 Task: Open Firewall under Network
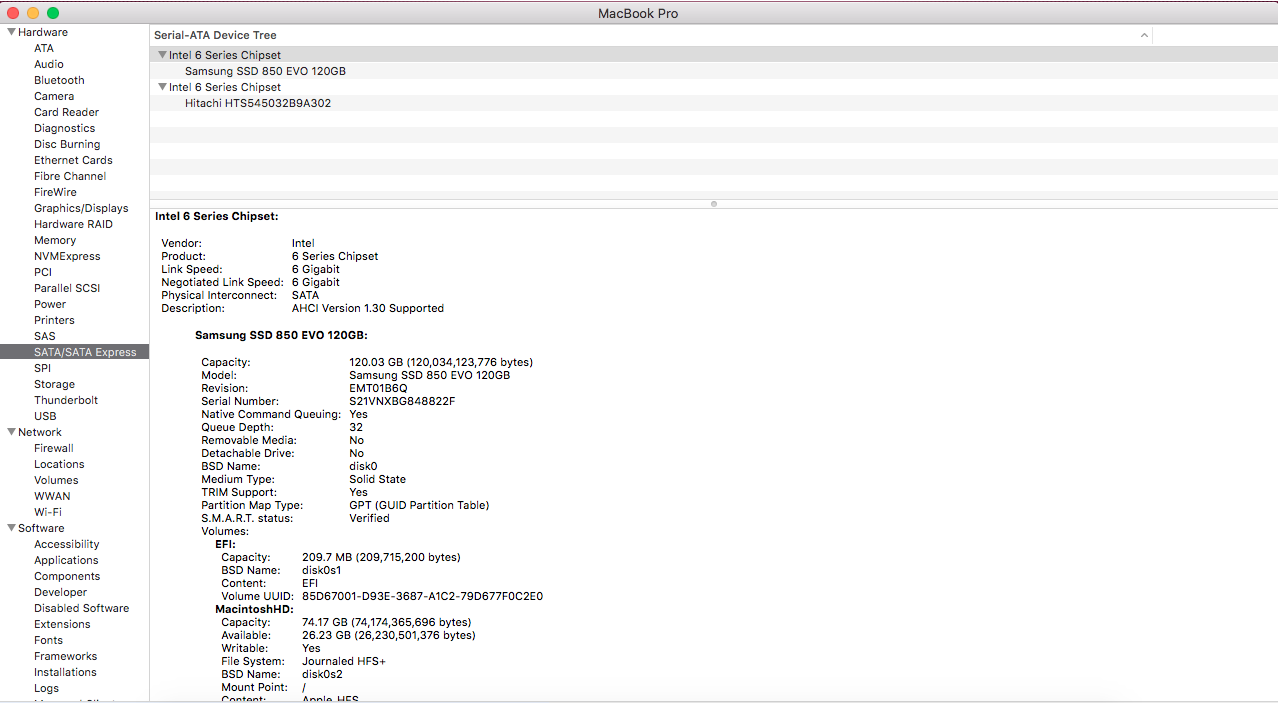click(54, 448)
